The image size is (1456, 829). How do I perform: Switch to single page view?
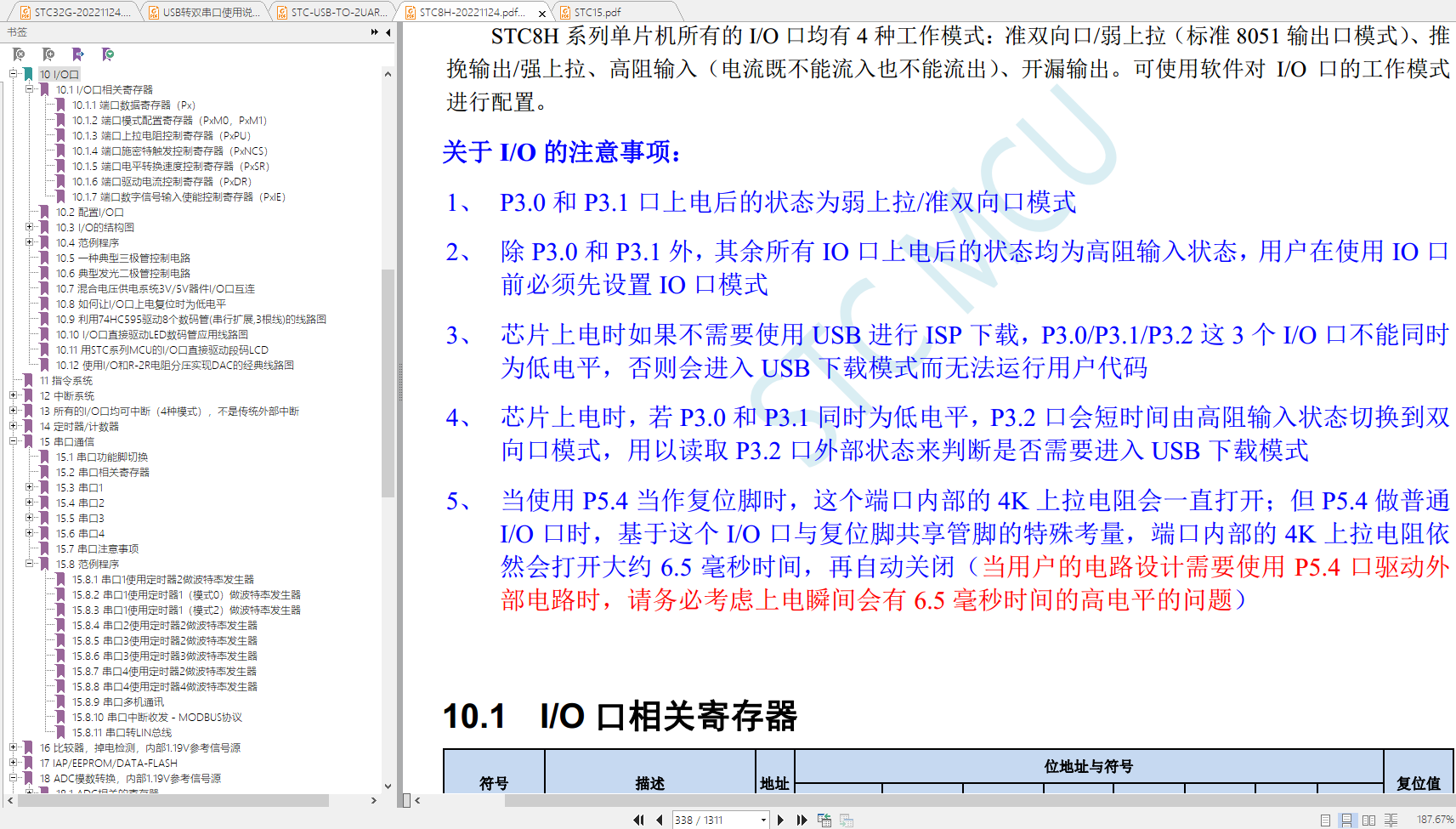1325,820
